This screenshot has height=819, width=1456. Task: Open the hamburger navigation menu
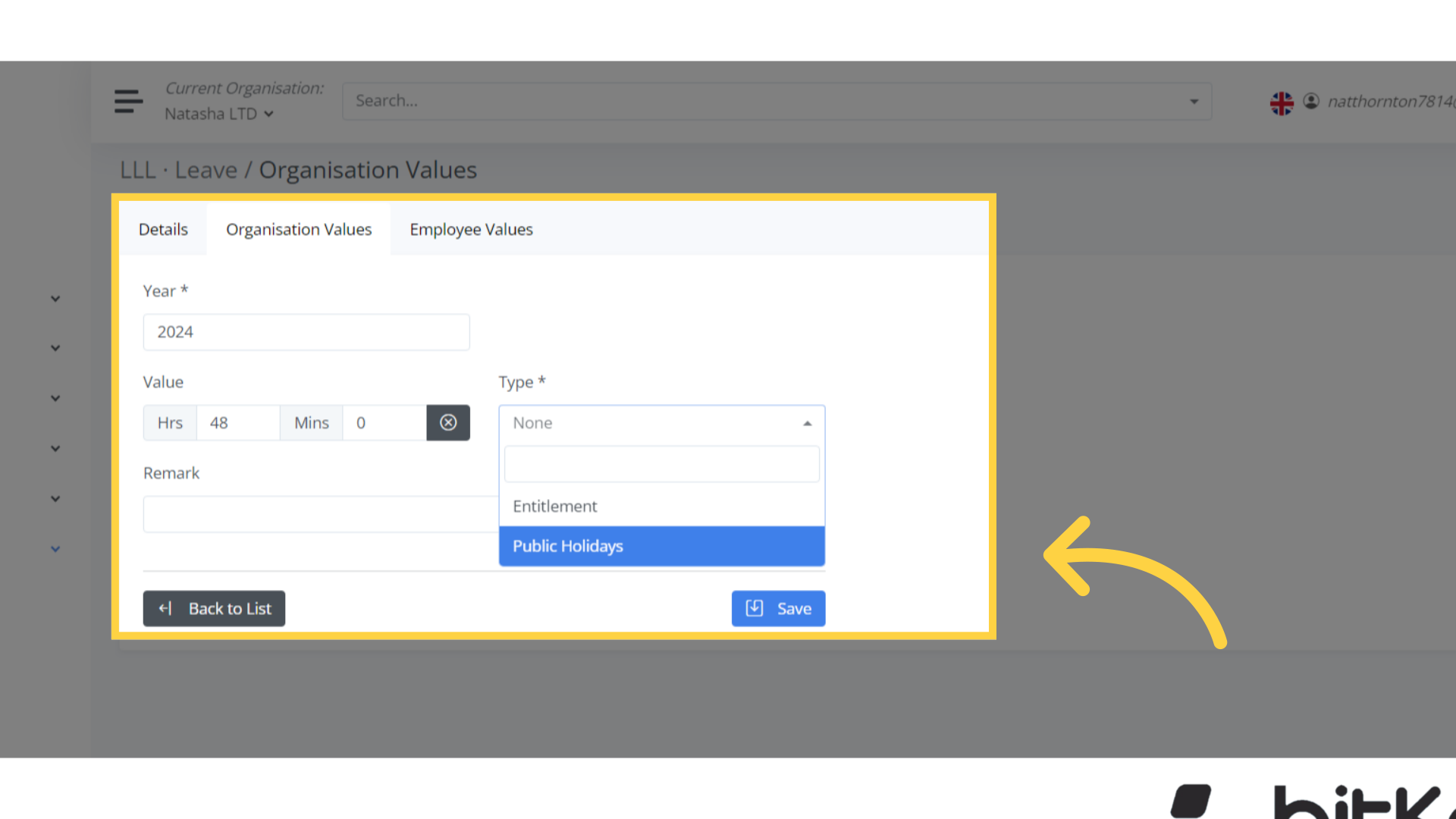[x=127, y=101]
